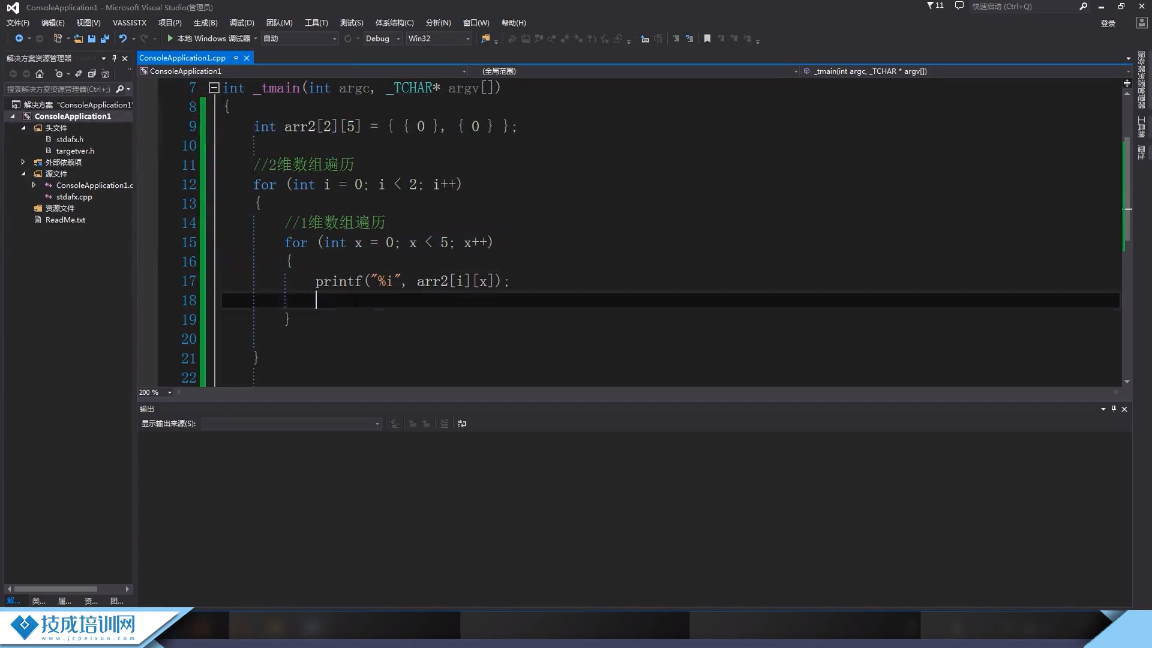The height and width of the screenshot is (648, 1152).
Task: Open the 文件(F) menu
Action: [x=18, y=23]
